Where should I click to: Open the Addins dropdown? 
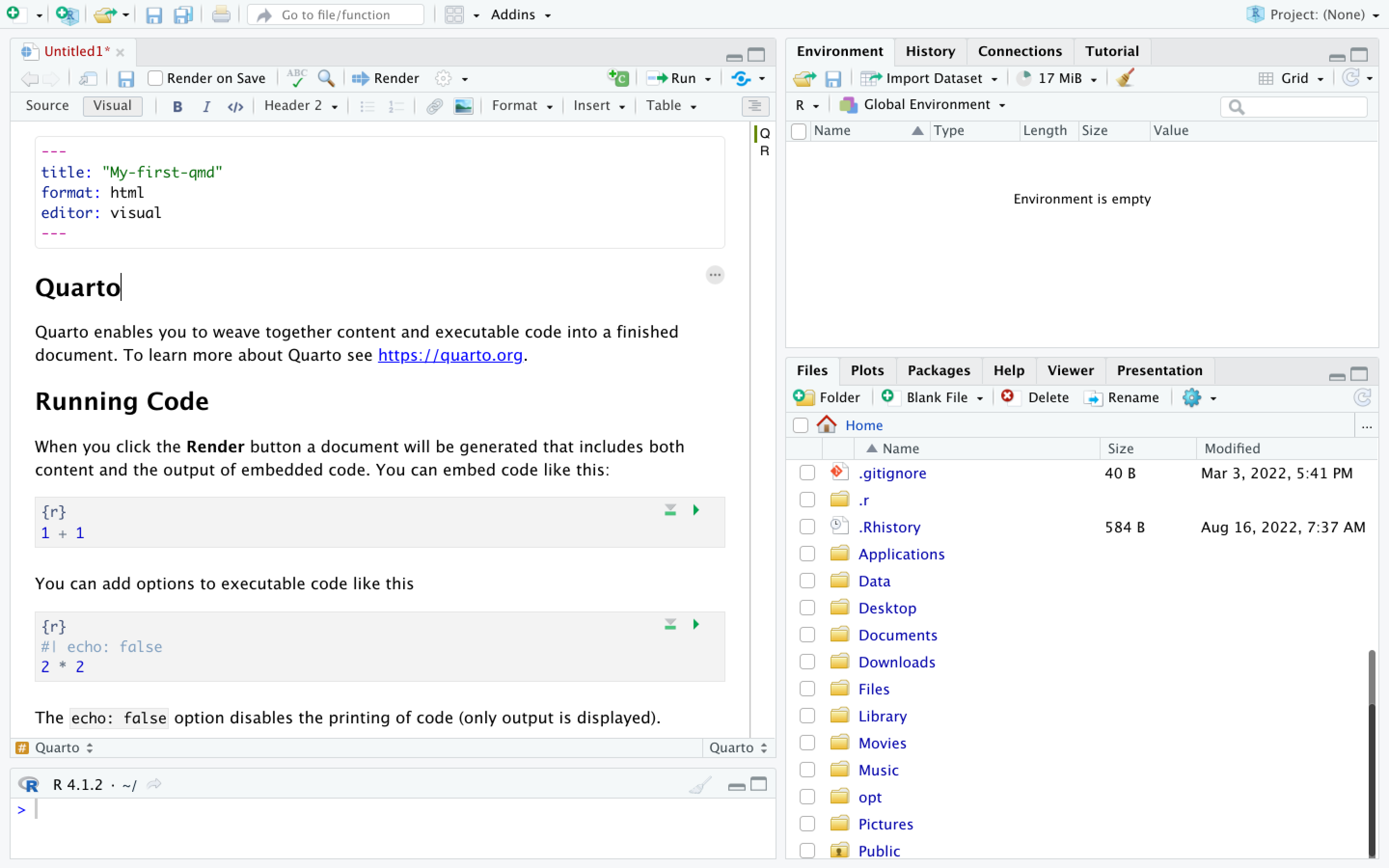click(x=520, y=14)
